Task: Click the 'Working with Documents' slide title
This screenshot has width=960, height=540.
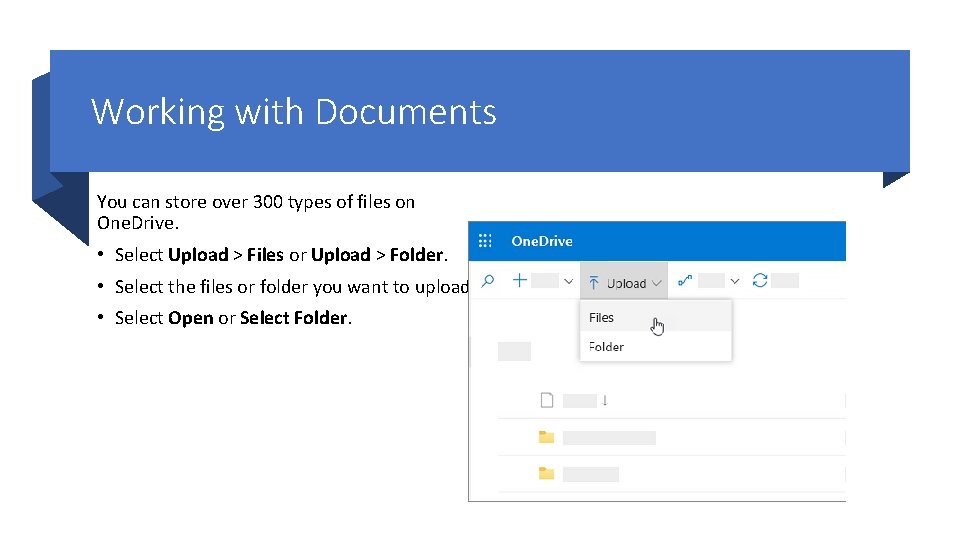Action: coord(294,112)
